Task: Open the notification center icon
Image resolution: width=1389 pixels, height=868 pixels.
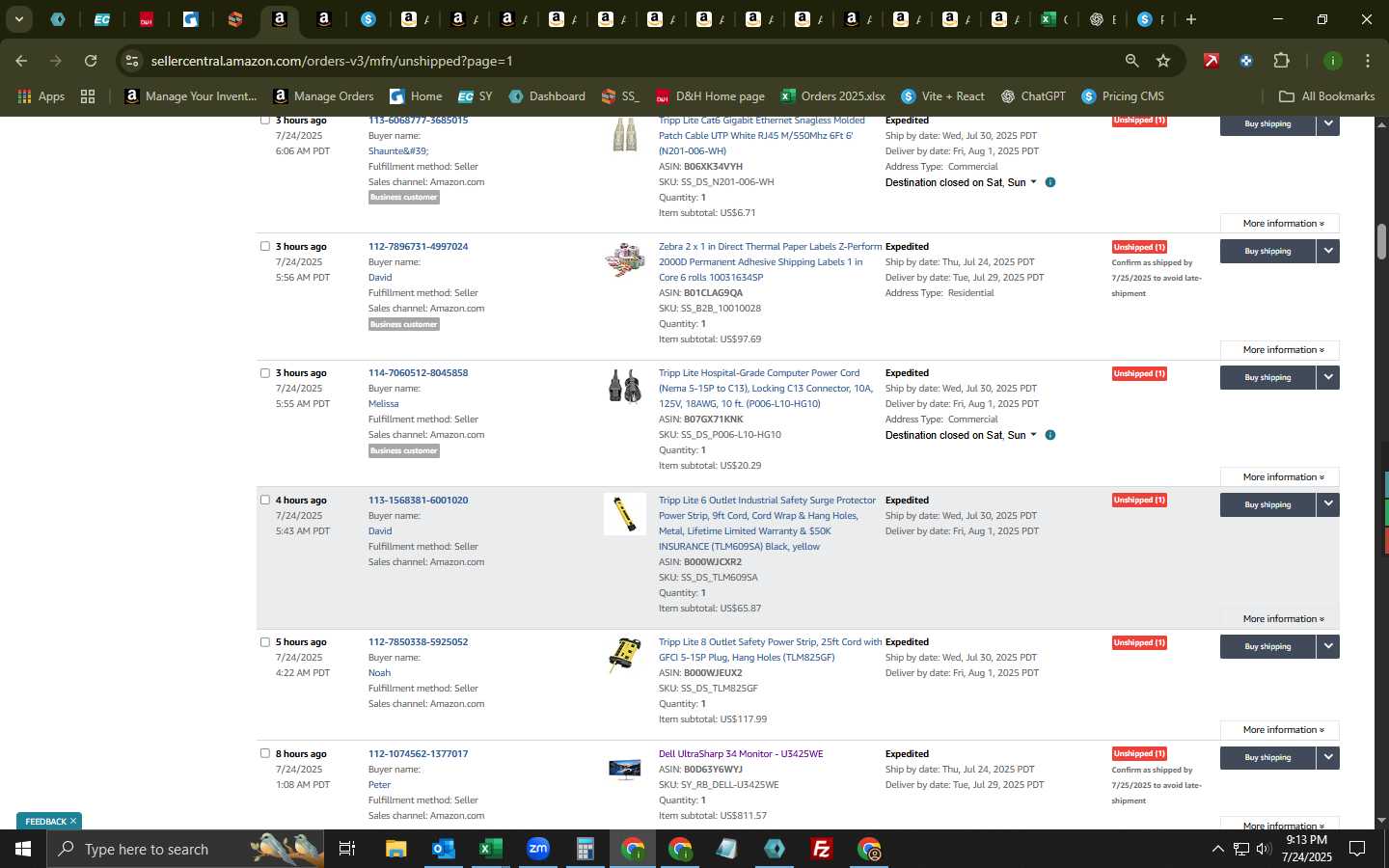Action: click(x=1357, y=849)
